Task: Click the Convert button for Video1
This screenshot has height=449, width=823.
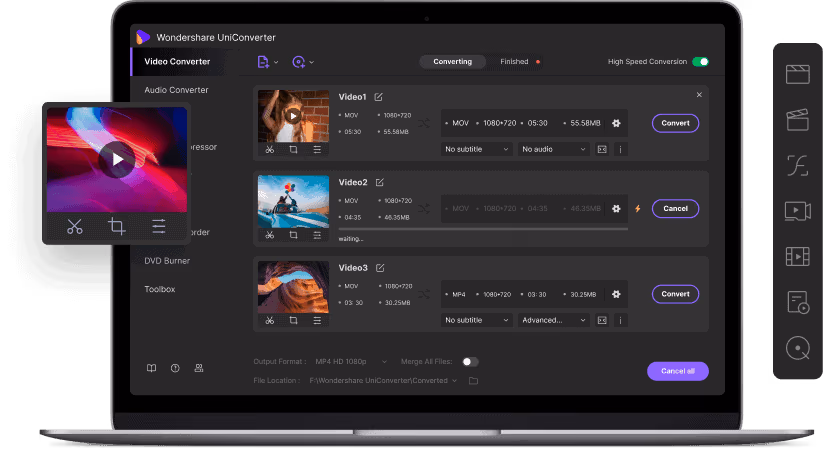Action: tap(675, 123)
